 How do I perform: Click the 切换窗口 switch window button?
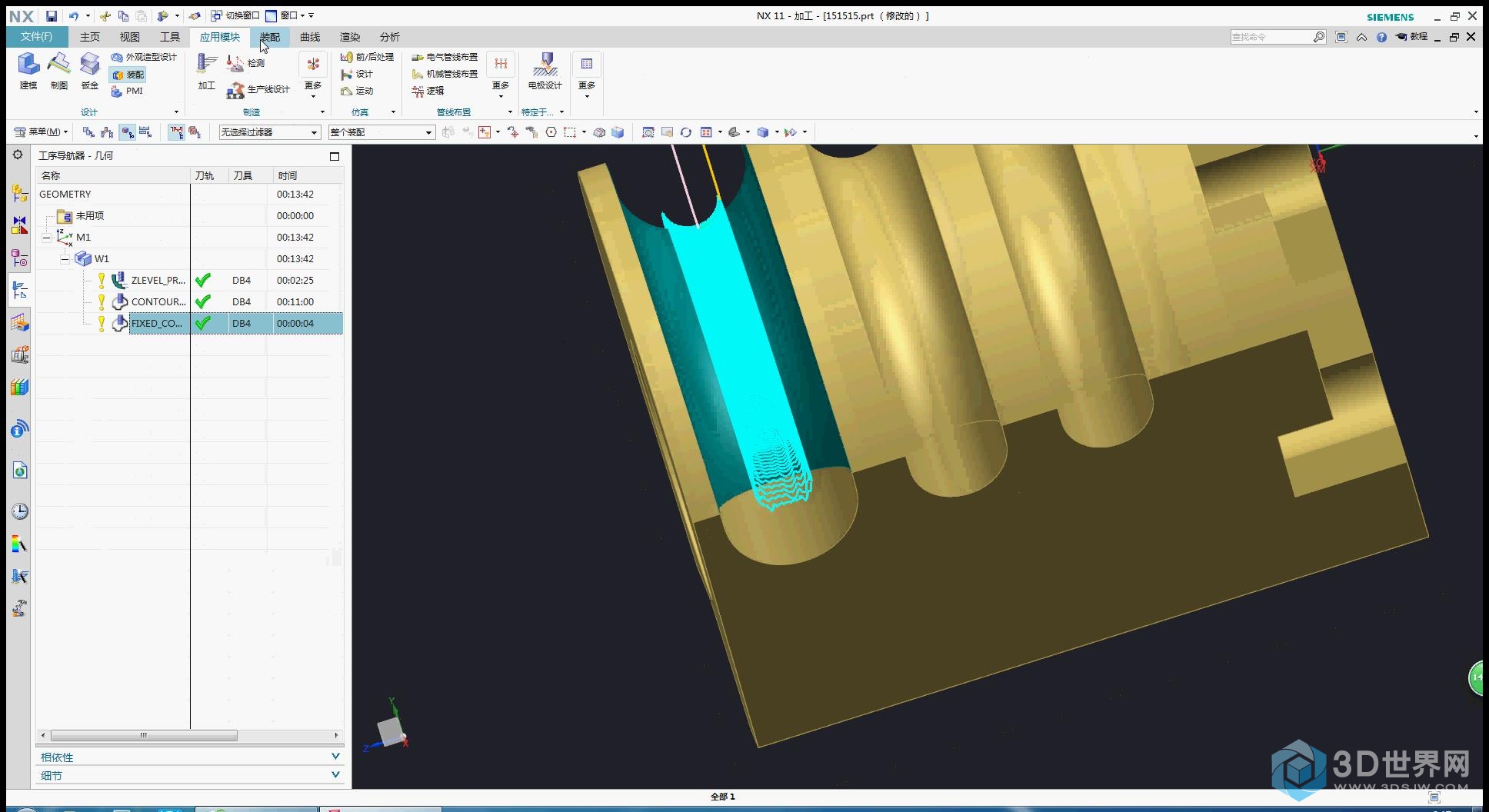(235, 15)
